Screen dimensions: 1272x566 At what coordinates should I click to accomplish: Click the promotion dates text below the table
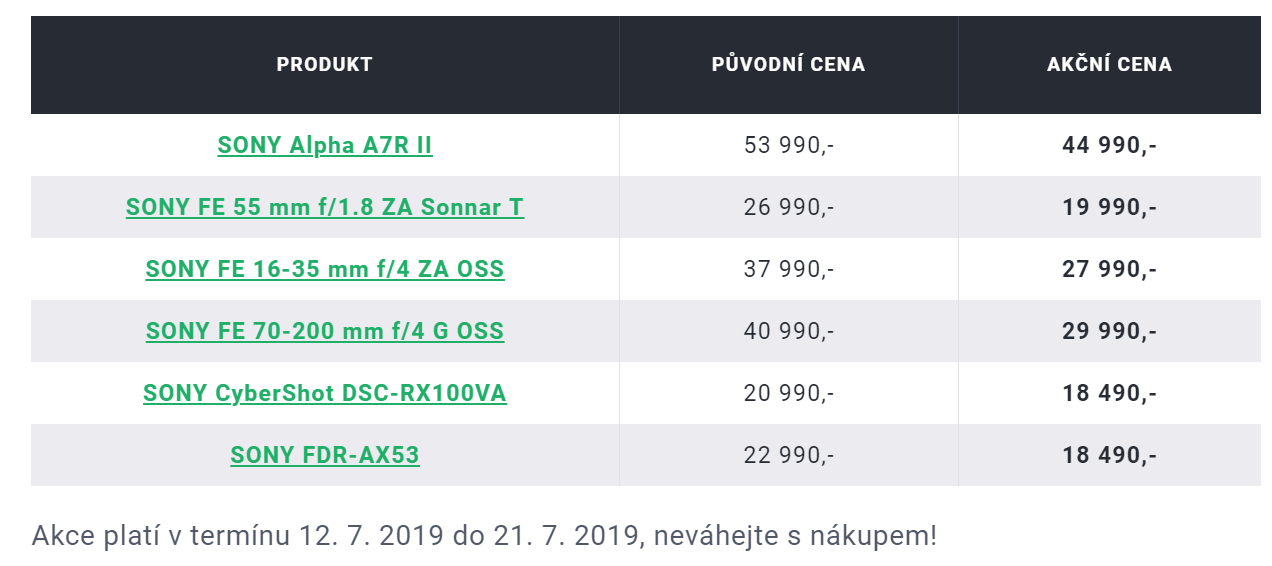[485, 536]
